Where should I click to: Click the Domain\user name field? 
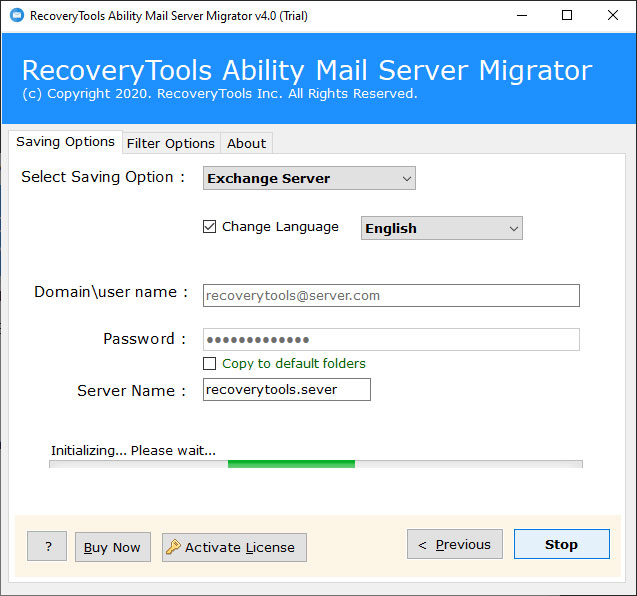[391, 295]
